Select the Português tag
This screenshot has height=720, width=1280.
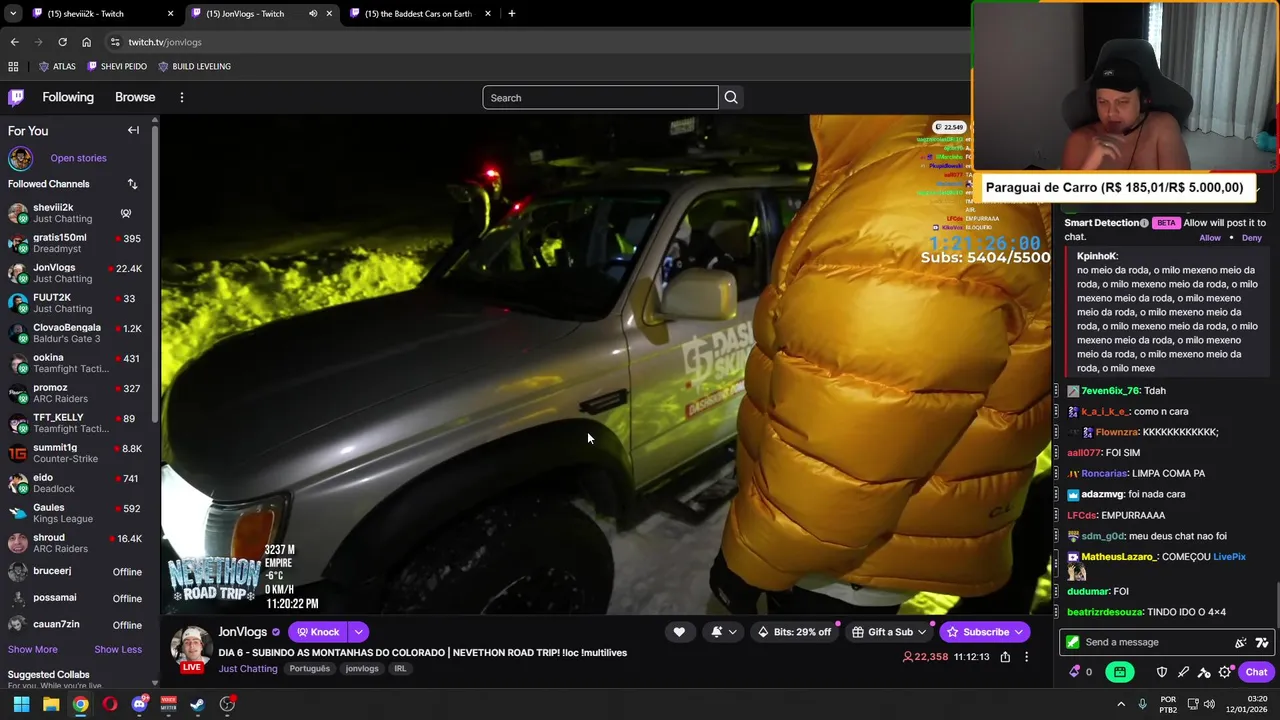(x=309, y=668)
